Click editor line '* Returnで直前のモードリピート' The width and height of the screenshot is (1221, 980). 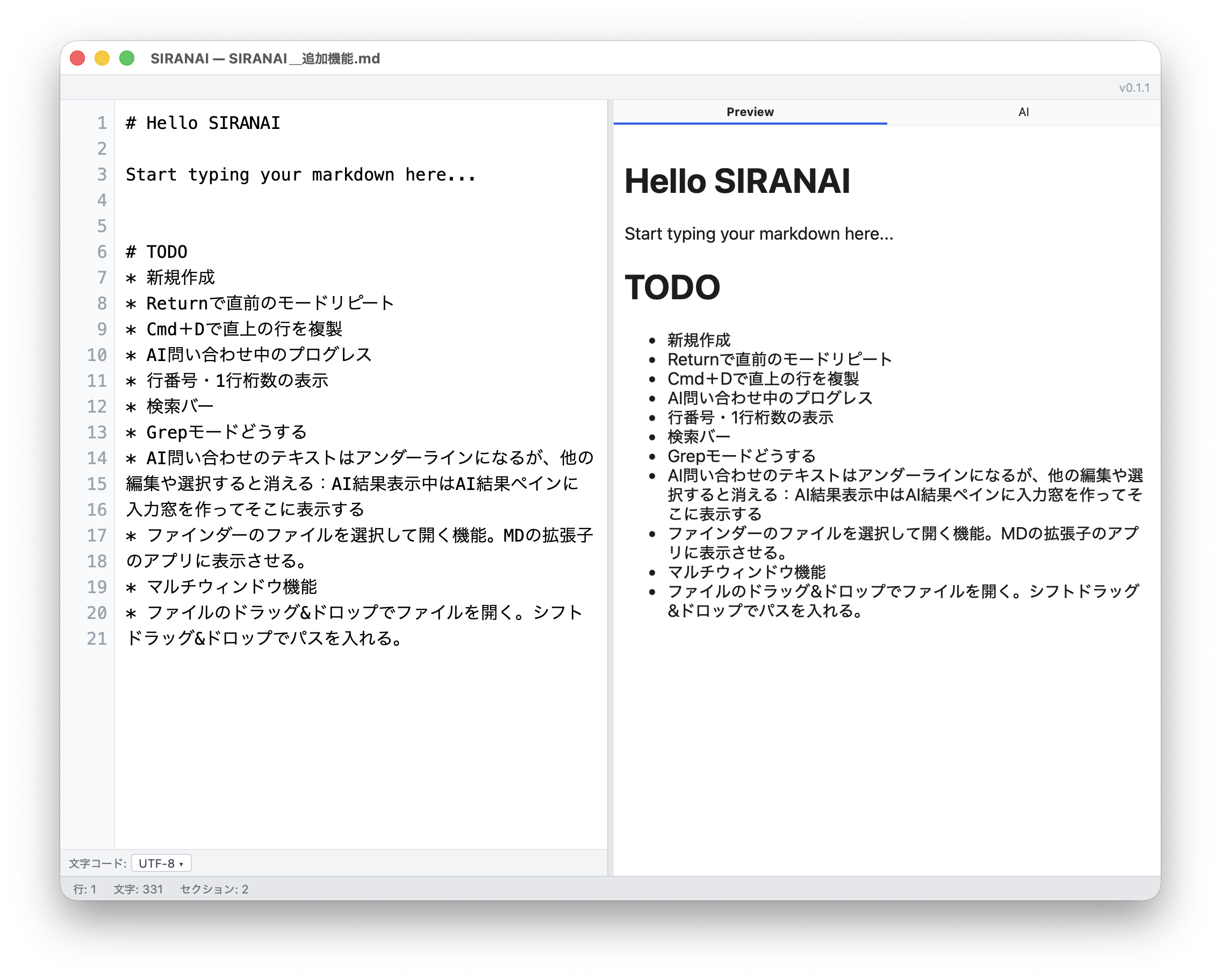pyautogui.click(x=260, y=304)
